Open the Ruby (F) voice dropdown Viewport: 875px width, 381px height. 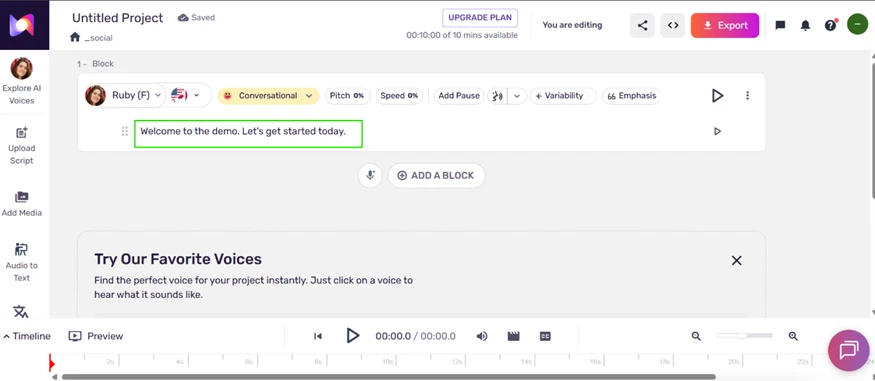[125, 95]
